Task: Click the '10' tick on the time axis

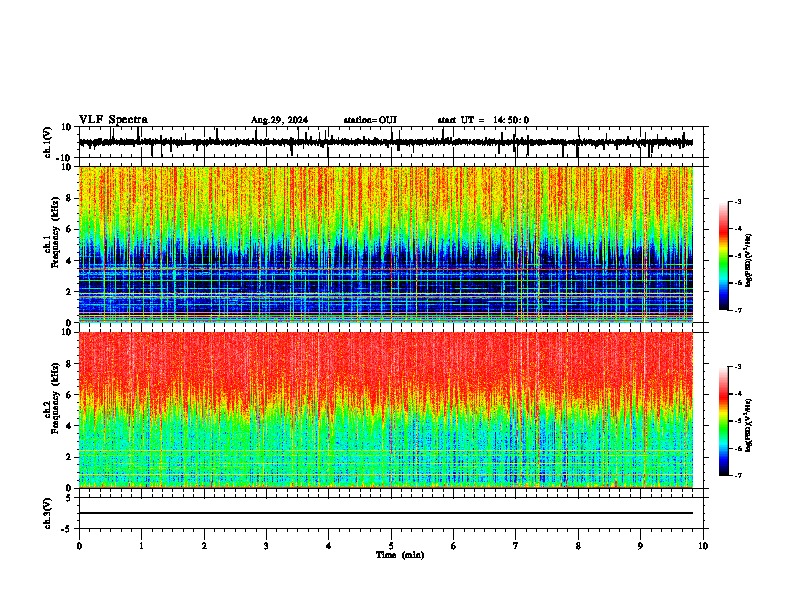Action: click(x=703, y=546)
